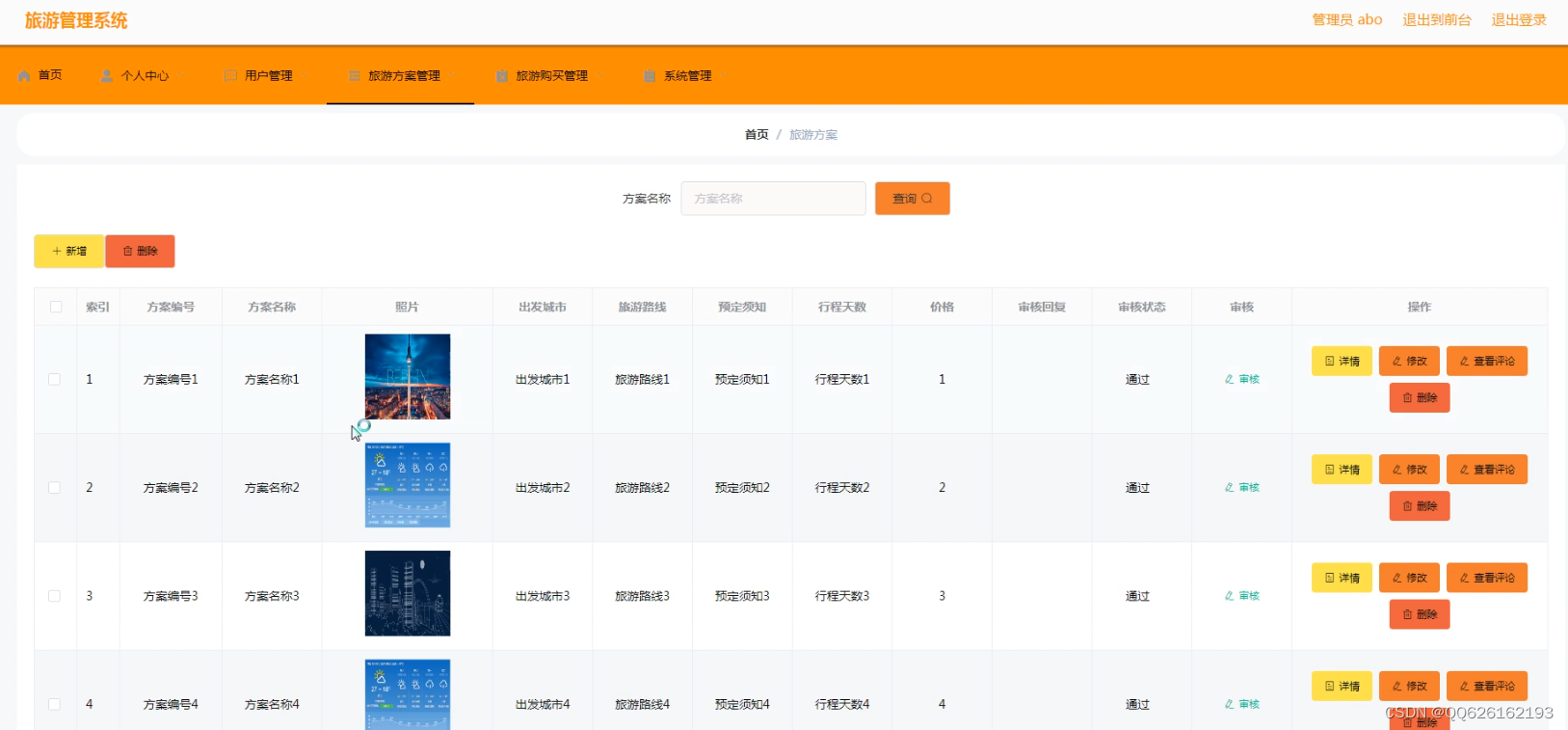The height and width of the screenshot is (730, 1568).
Task: Click the 修改 button for 方案名称4
Action: point(1409,686)
